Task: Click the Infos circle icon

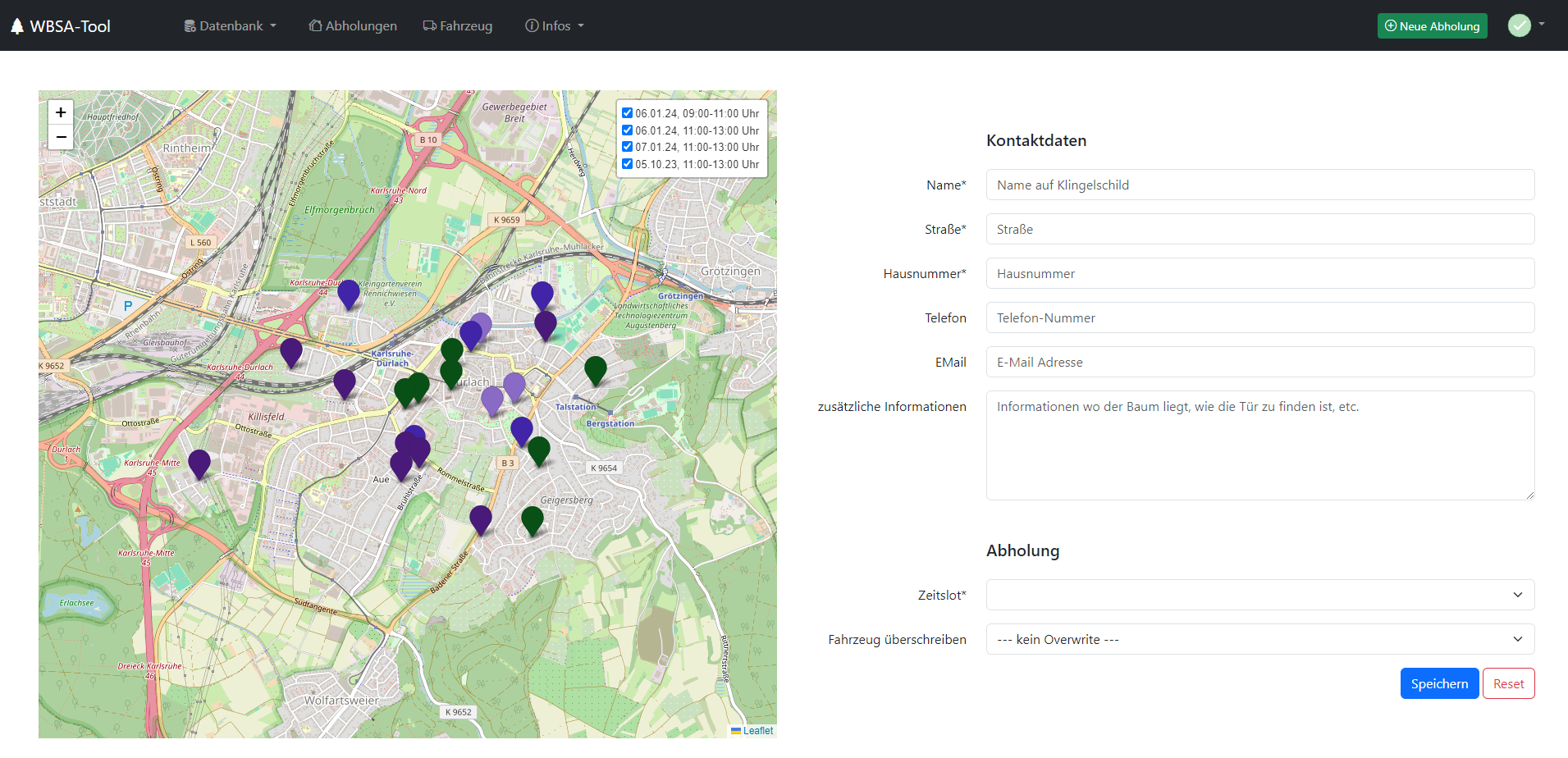Action: coord(532,25)
